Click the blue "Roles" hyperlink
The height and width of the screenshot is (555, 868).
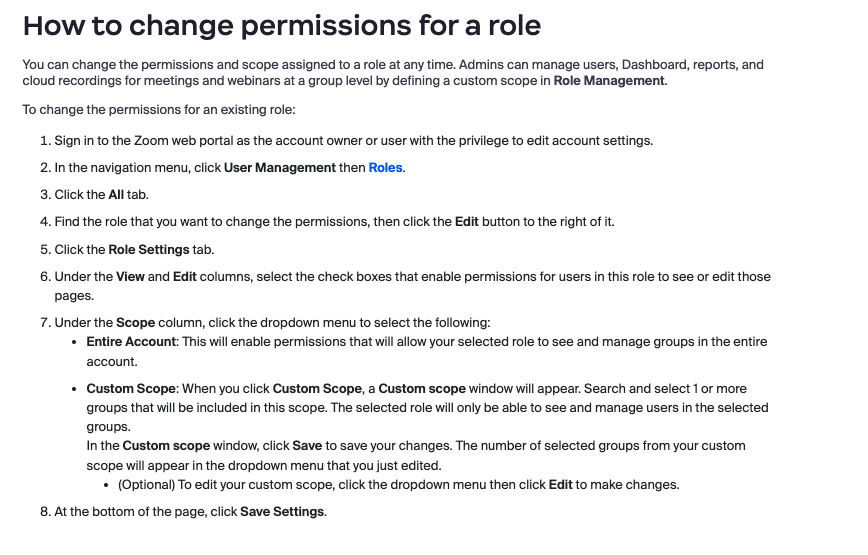[x=386, y=168]
